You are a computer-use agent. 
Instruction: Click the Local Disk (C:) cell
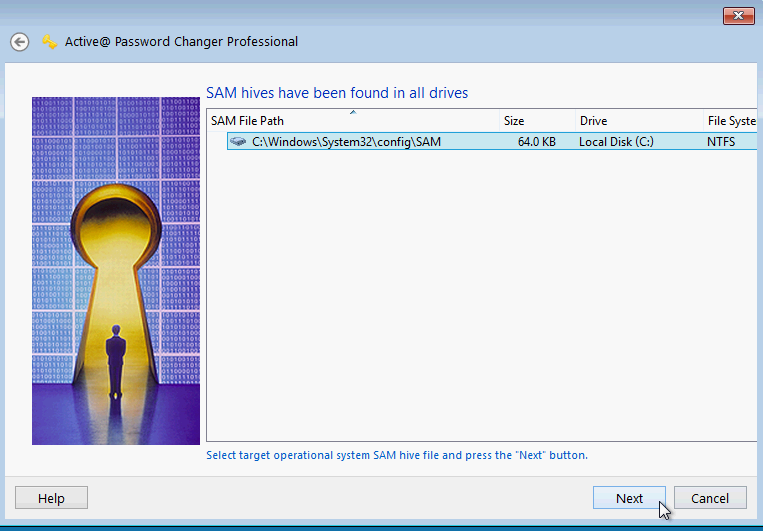pos(616,142)
